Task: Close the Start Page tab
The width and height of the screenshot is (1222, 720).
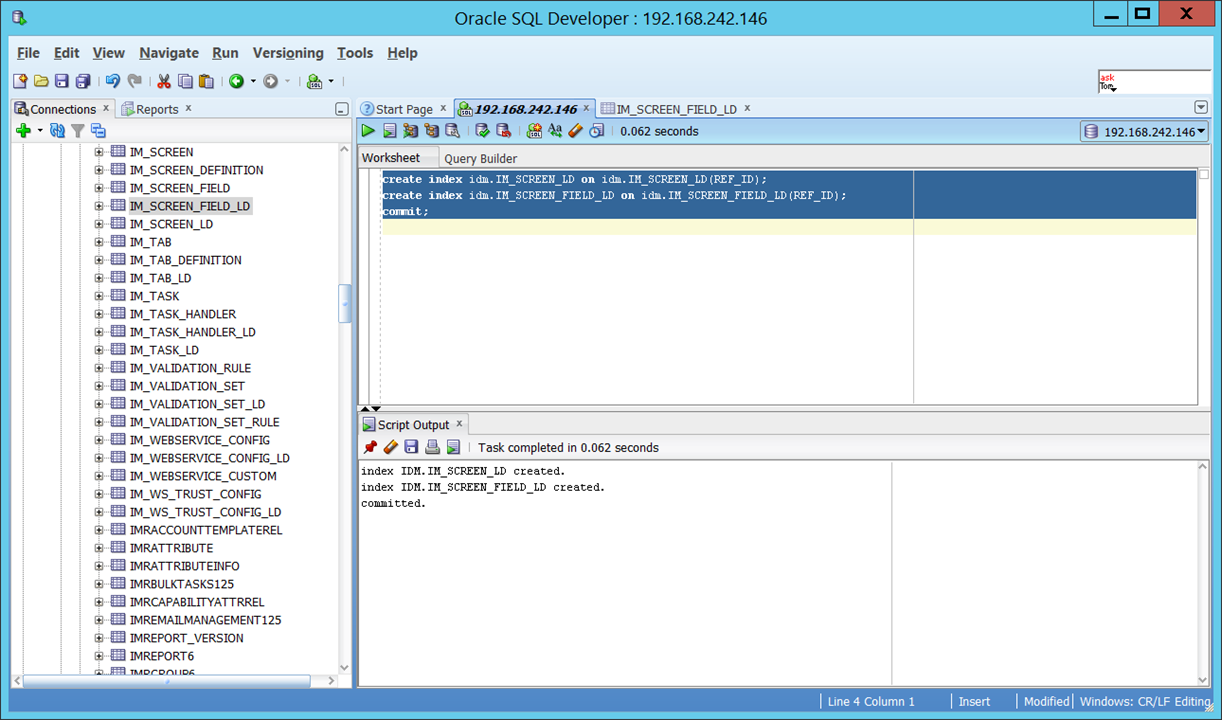Action: click(443, 108)
